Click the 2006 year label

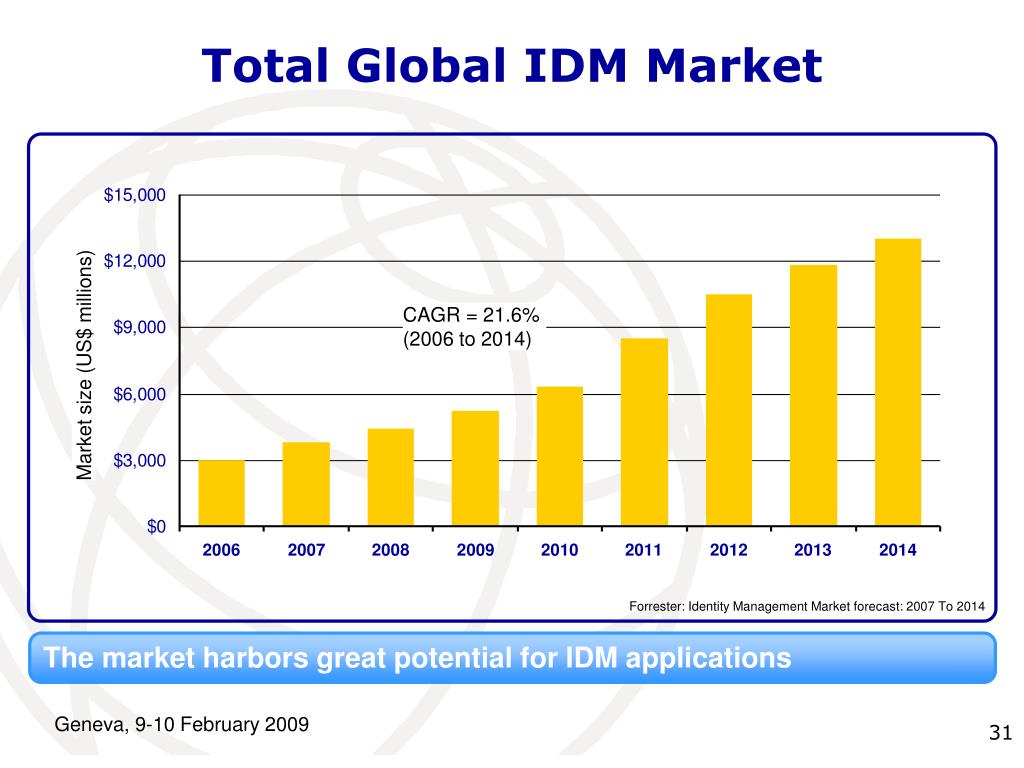[221, 550]
